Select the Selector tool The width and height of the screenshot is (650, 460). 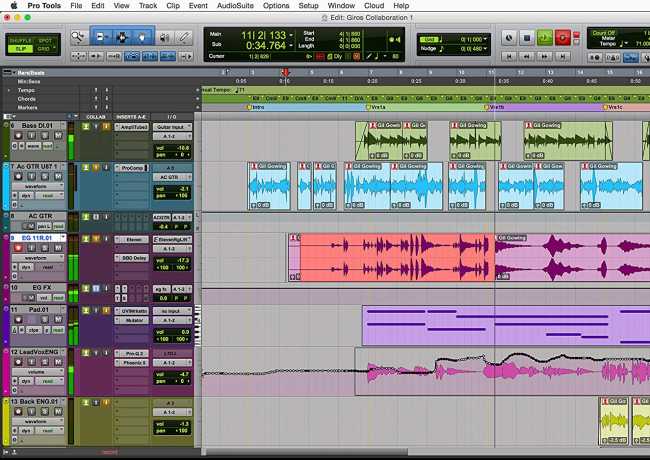click(119, 37)
